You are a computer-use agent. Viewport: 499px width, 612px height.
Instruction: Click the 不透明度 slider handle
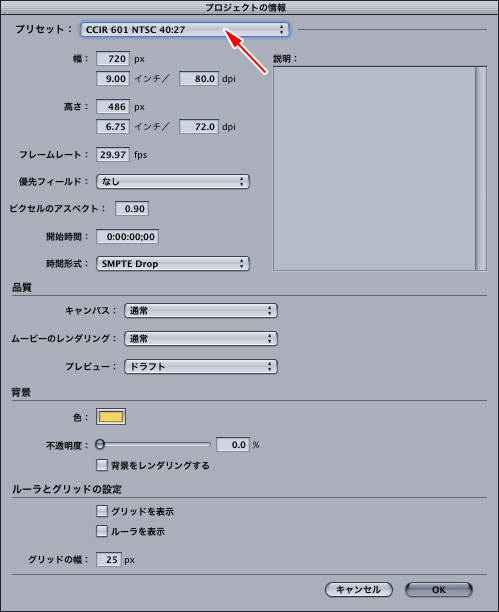click(x=100, y=444)
